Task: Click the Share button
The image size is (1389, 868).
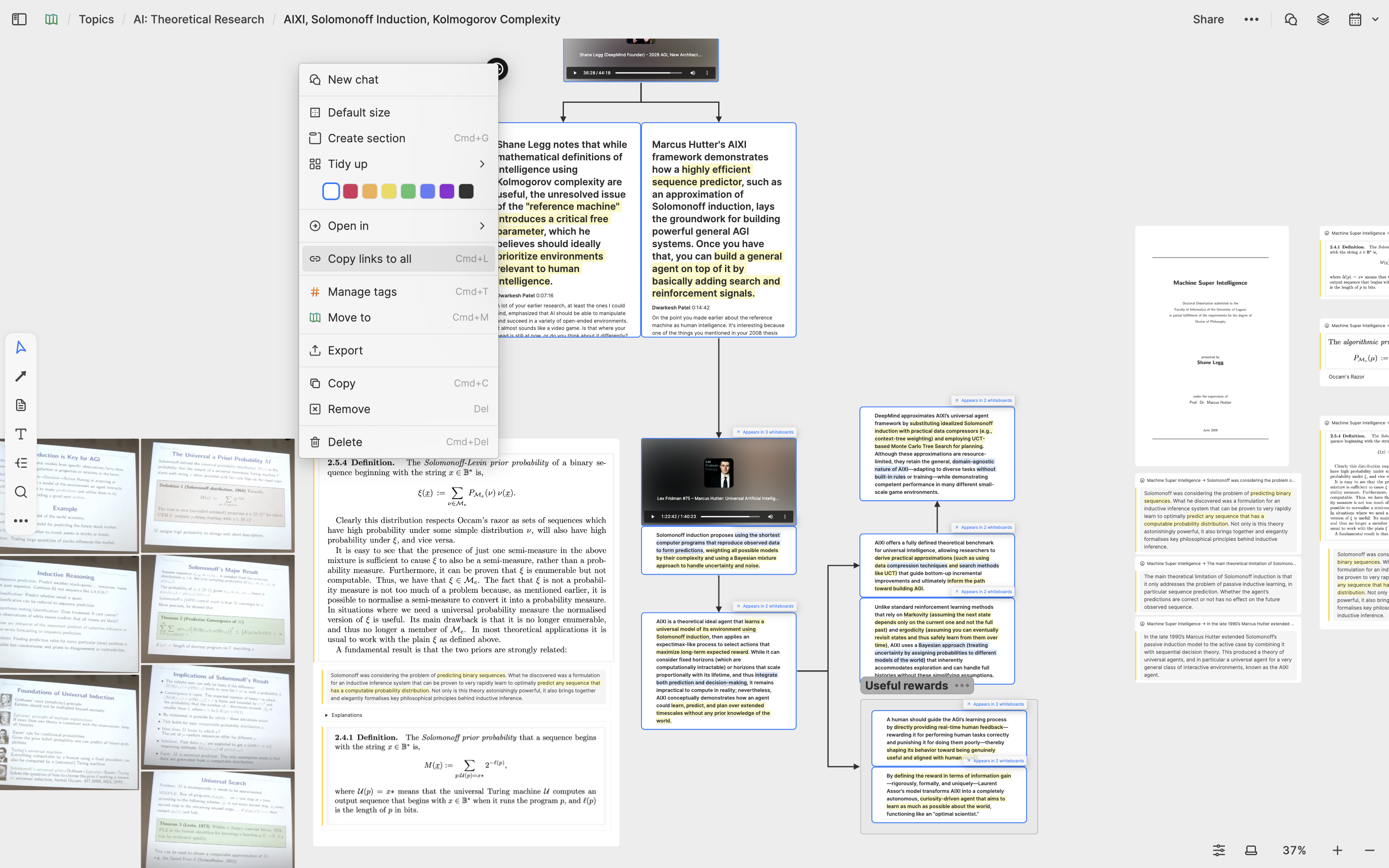Action: 1208,19
